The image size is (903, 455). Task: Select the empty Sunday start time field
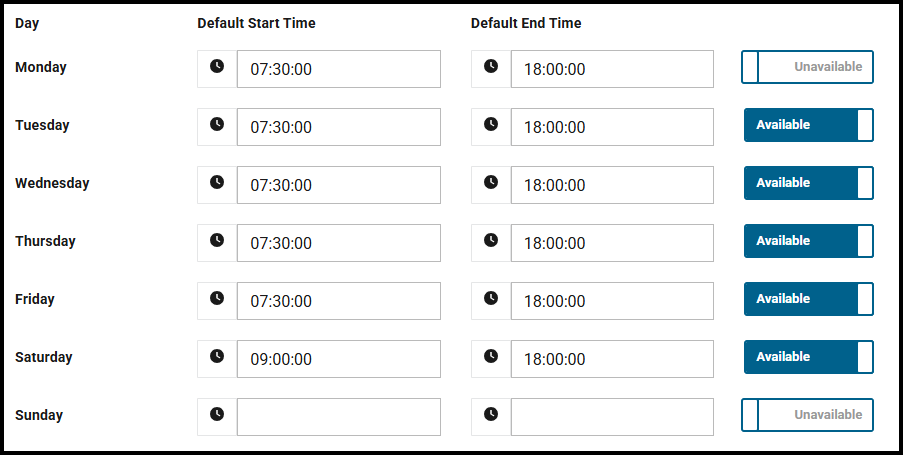[x=338, y=417]
